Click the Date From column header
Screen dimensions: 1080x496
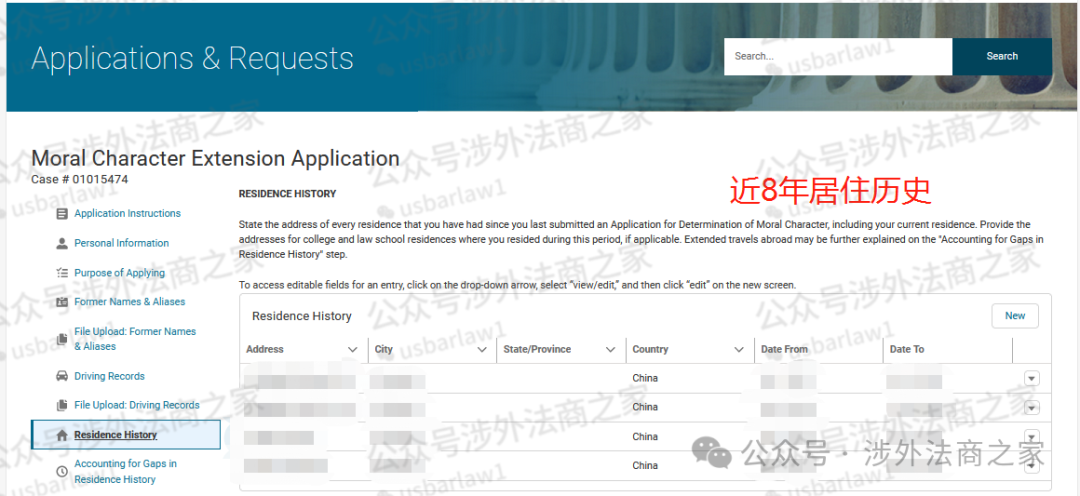coord(784,349)
